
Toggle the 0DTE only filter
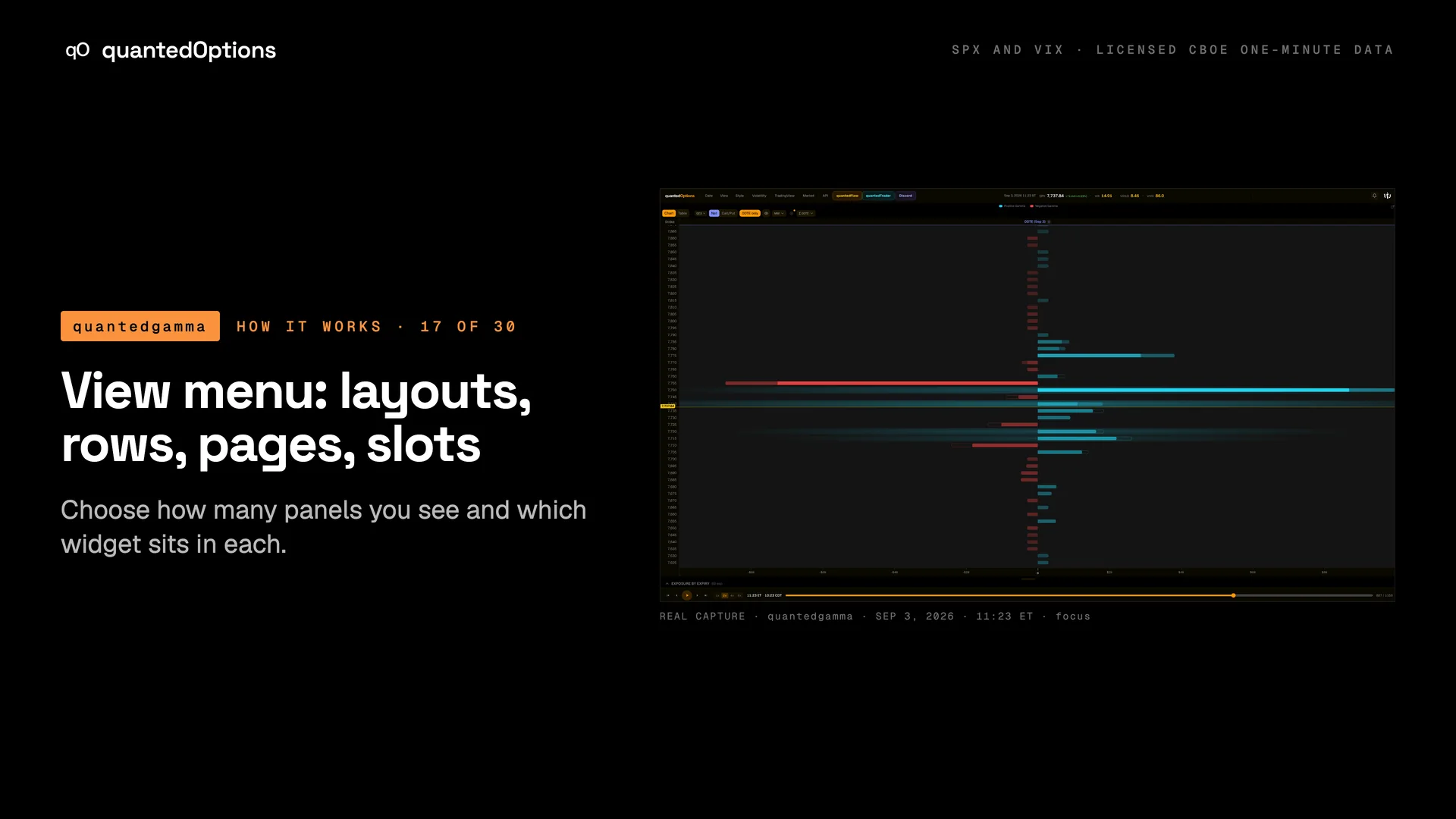tap(750, 213)
